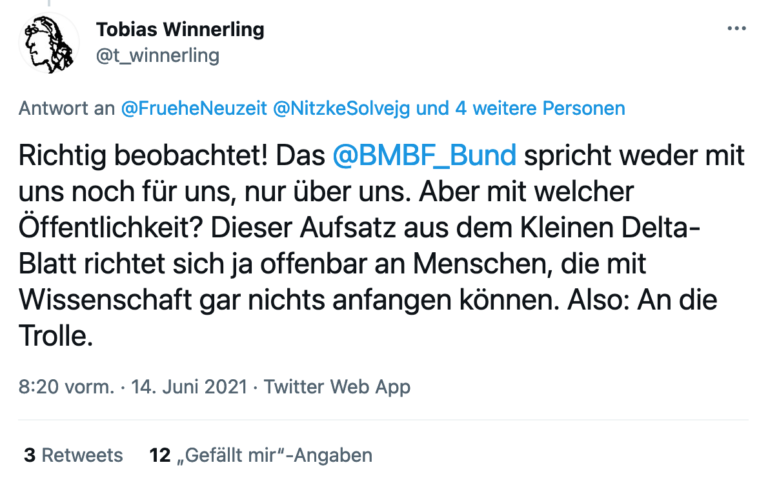View the list of 3 Retweets
Screen dimensions: 768x485
tap(73, 455)
